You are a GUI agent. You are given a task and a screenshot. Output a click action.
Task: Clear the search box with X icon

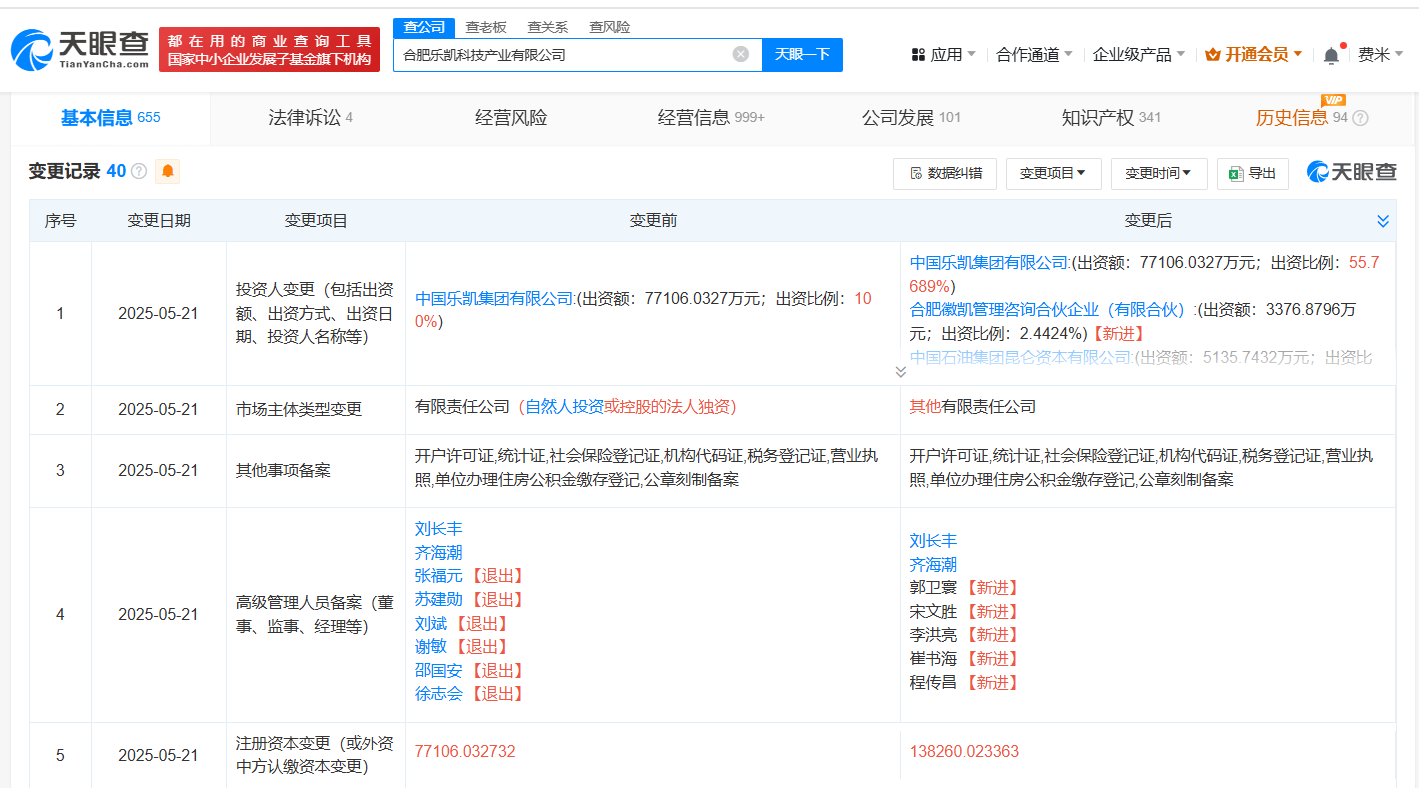pyautogui.click(x=740, y=54)
